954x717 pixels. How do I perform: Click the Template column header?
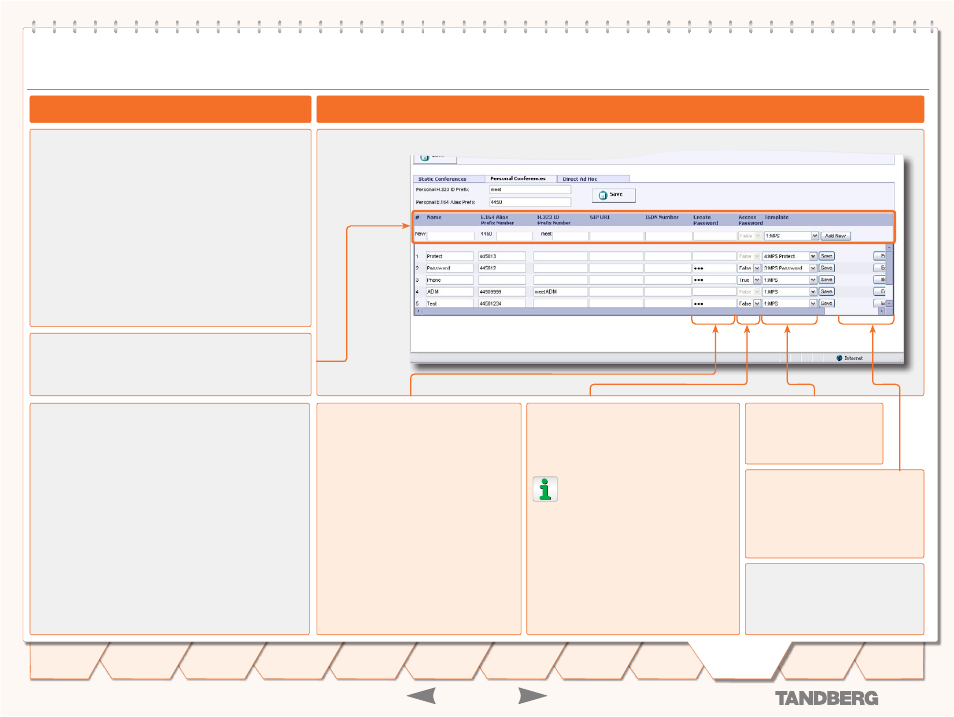[x=776, y=217]
